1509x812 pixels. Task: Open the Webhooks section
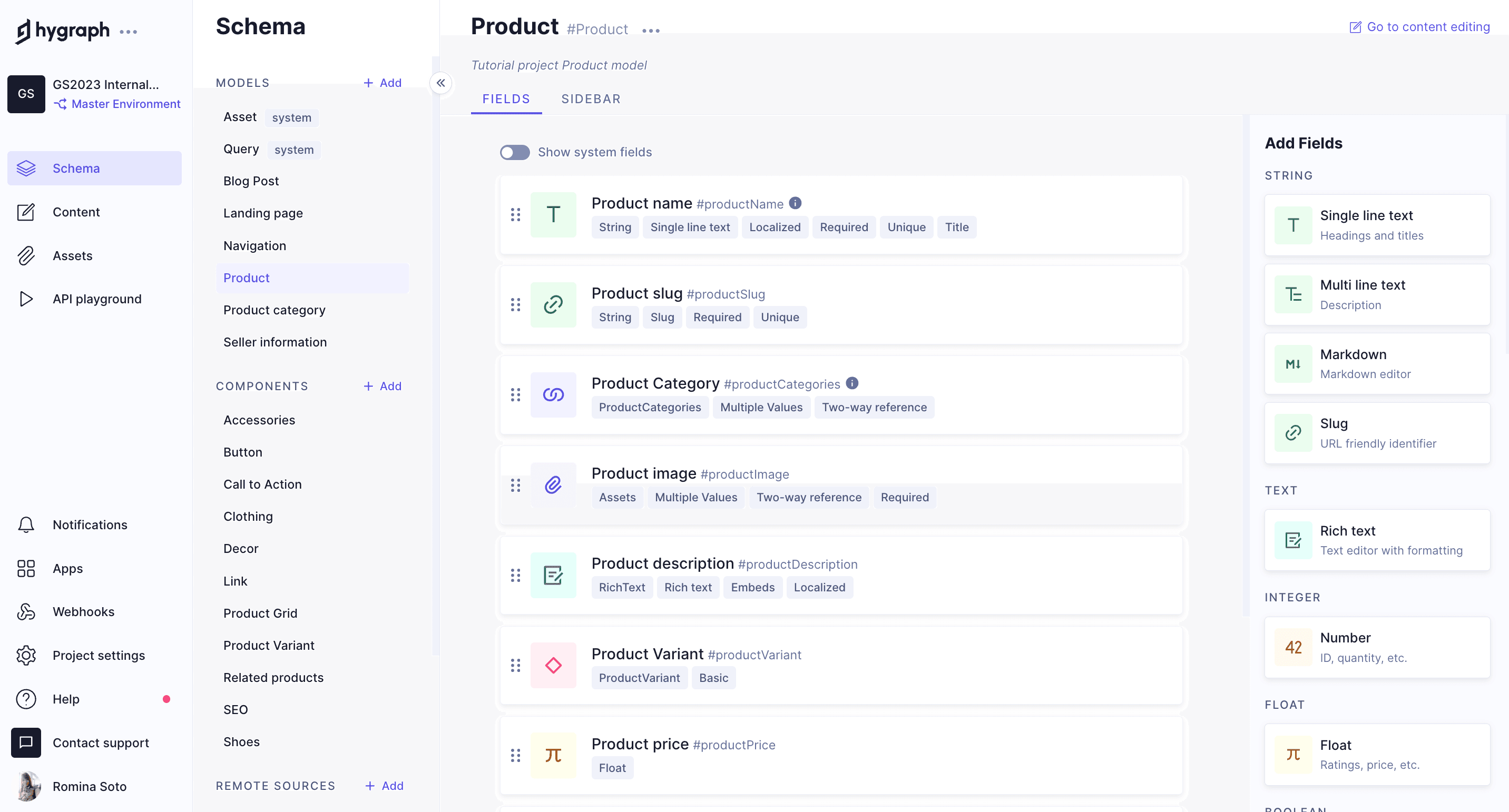pyautogui.click(x=83, y=612)
